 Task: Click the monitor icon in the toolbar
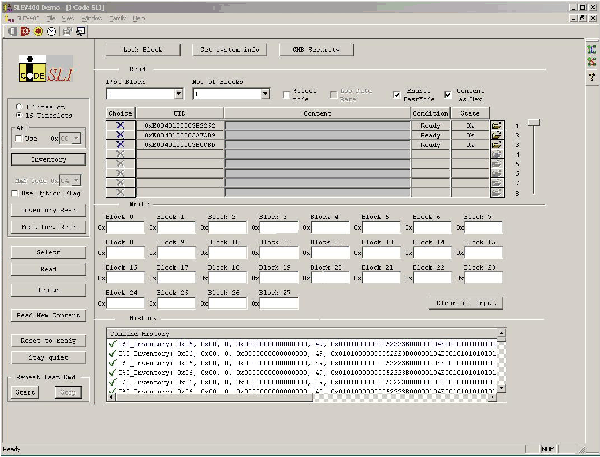pyautogui.click(x=79, y=31)
